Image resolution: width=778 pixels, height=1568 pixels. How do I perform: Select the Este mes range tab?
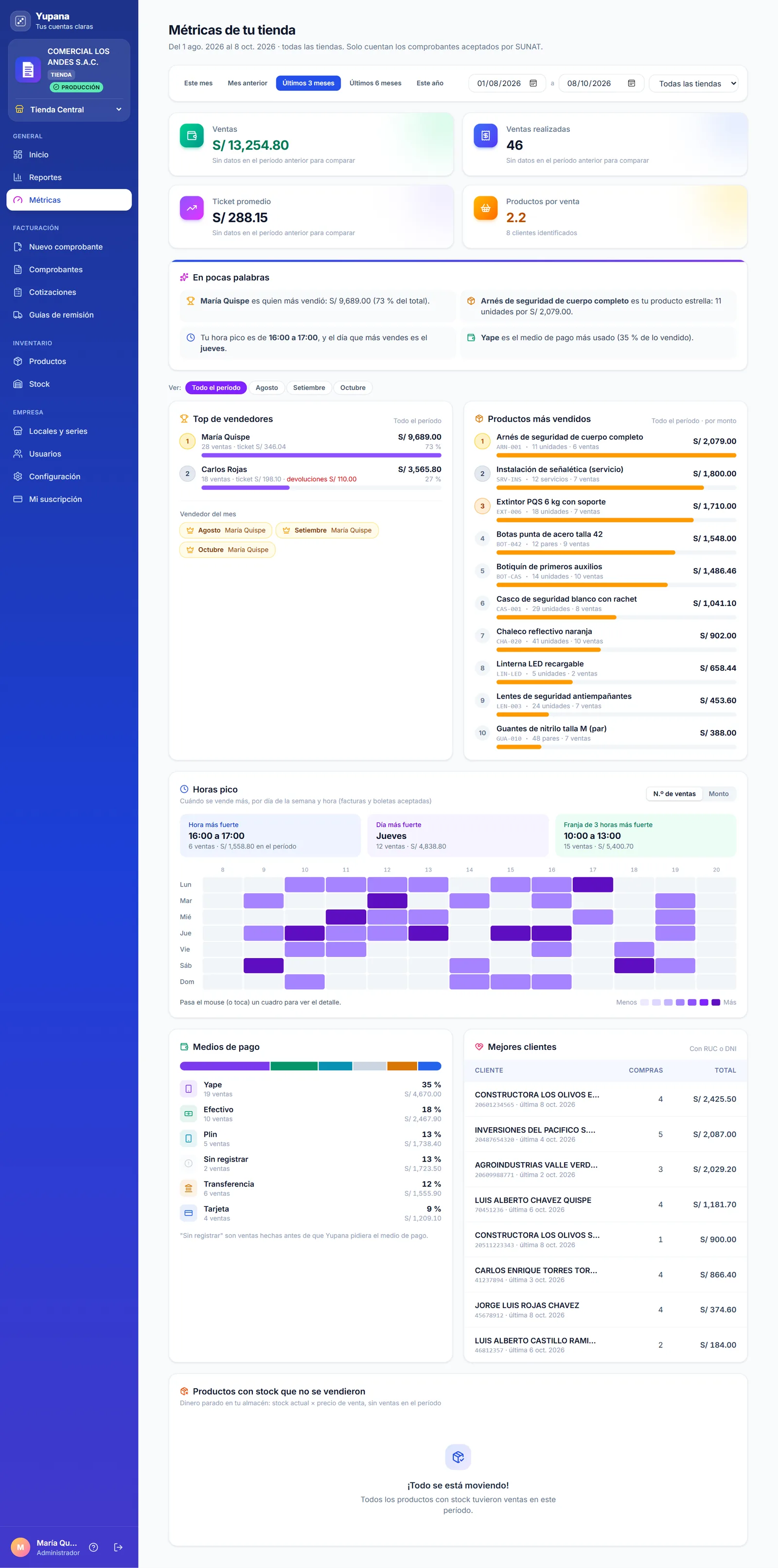tap(198, 84)
